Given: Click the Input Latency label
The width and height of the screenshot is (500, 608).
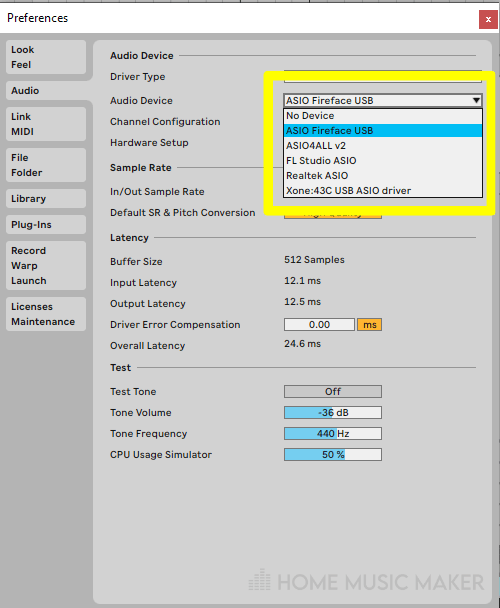Looking at the screenshot, I should (144, 283).
